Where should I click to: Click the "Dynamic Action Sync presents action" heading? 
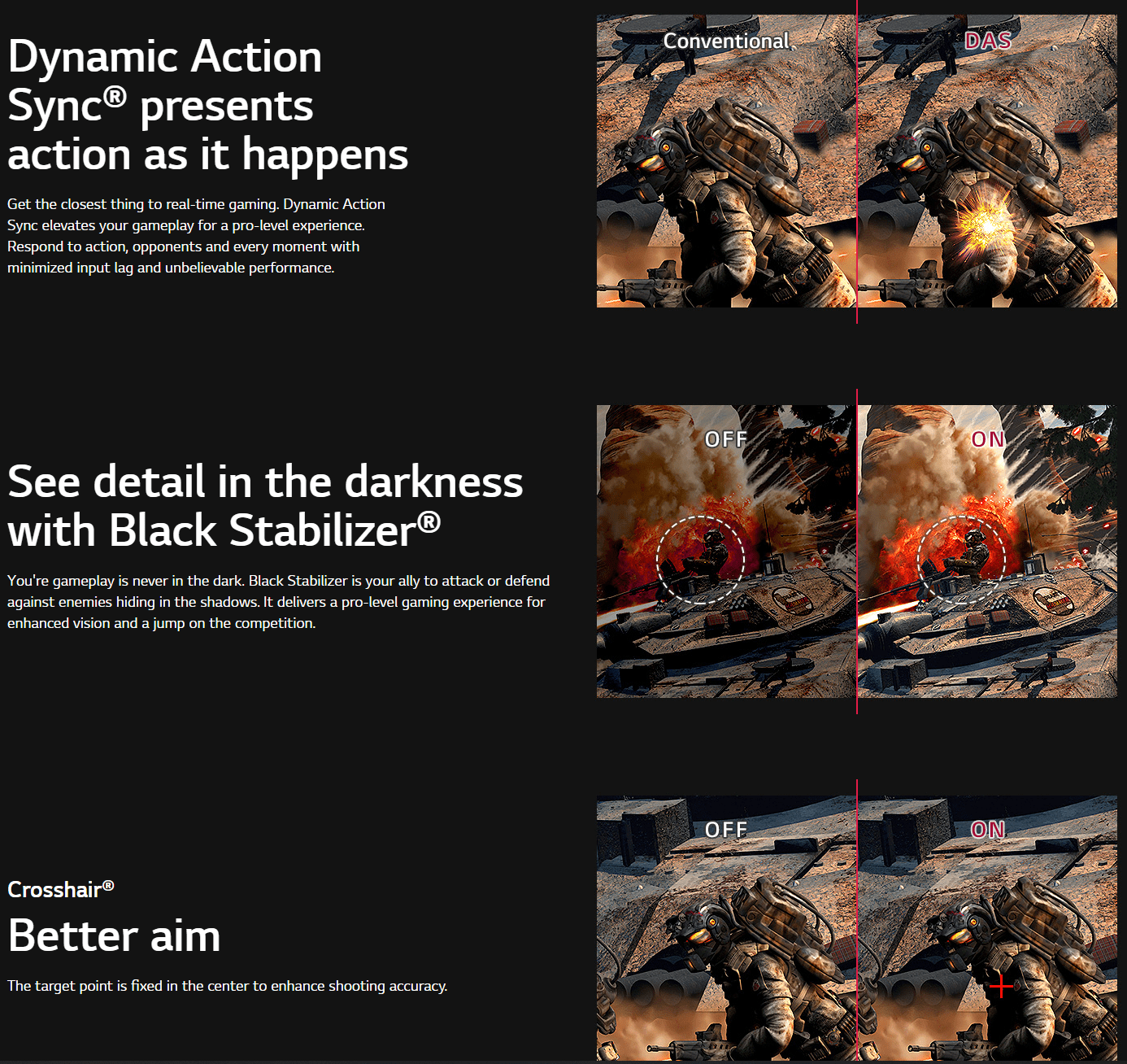click(x=207, y=106)
